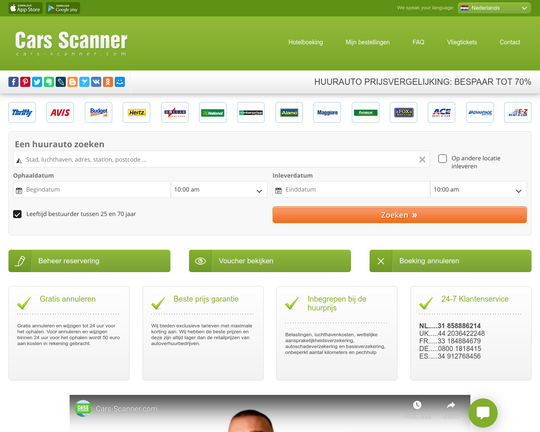
Task: Open FAQ menu item
Action: coord(418,42)
